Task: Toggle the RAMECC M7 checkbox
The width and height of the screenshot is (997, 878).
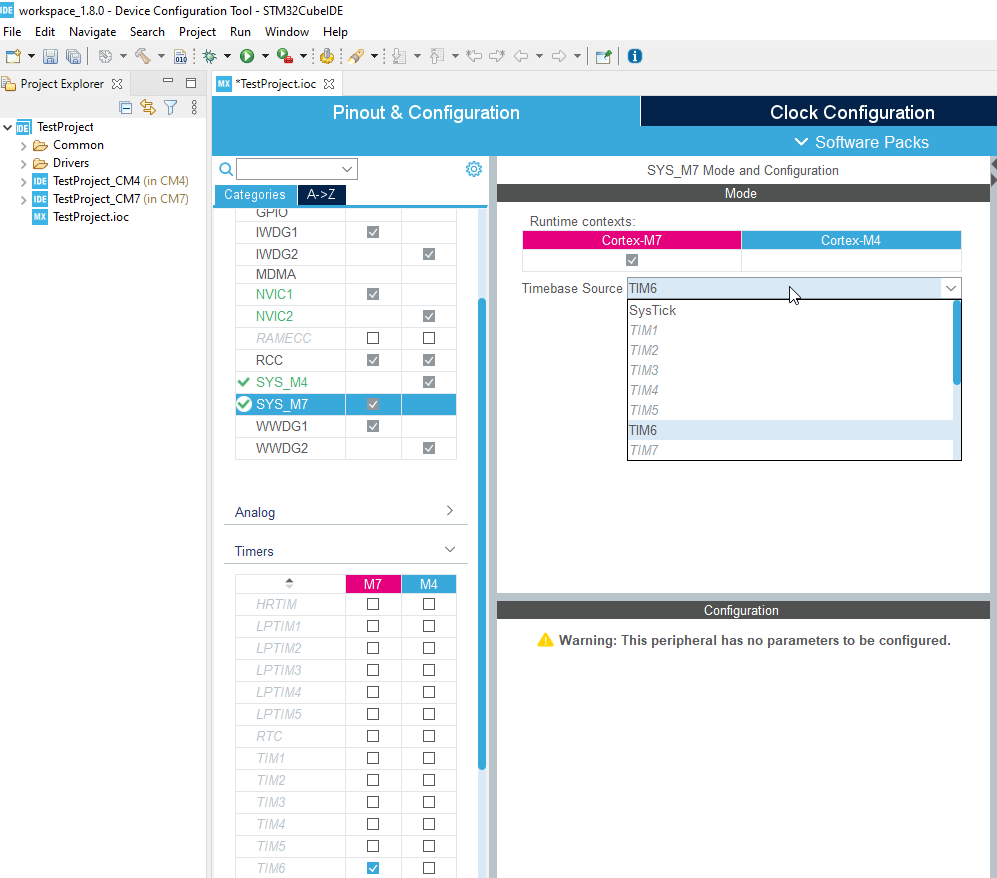Action: pyautogui.click(x=373, y=338)
